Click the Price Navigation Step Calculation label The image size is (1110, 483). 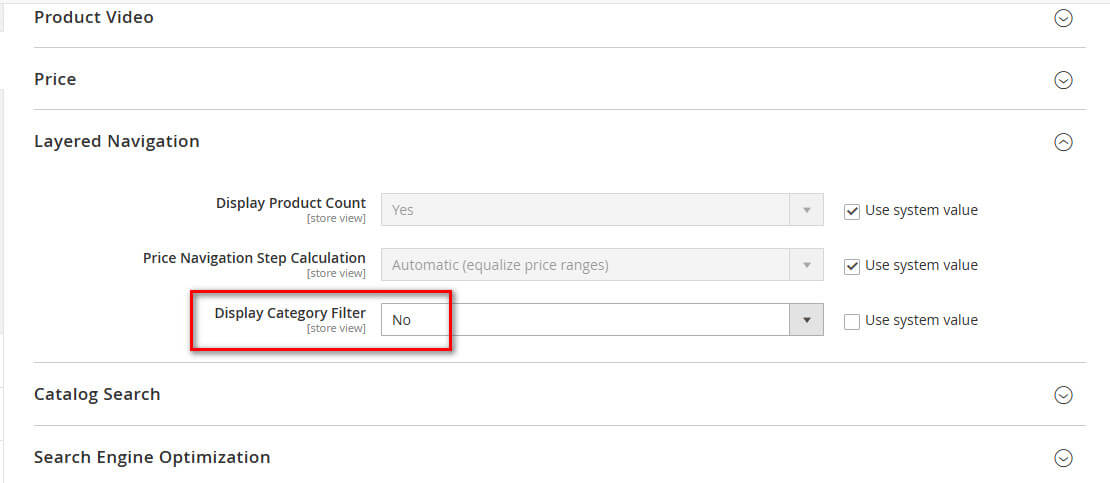point(254,258)
